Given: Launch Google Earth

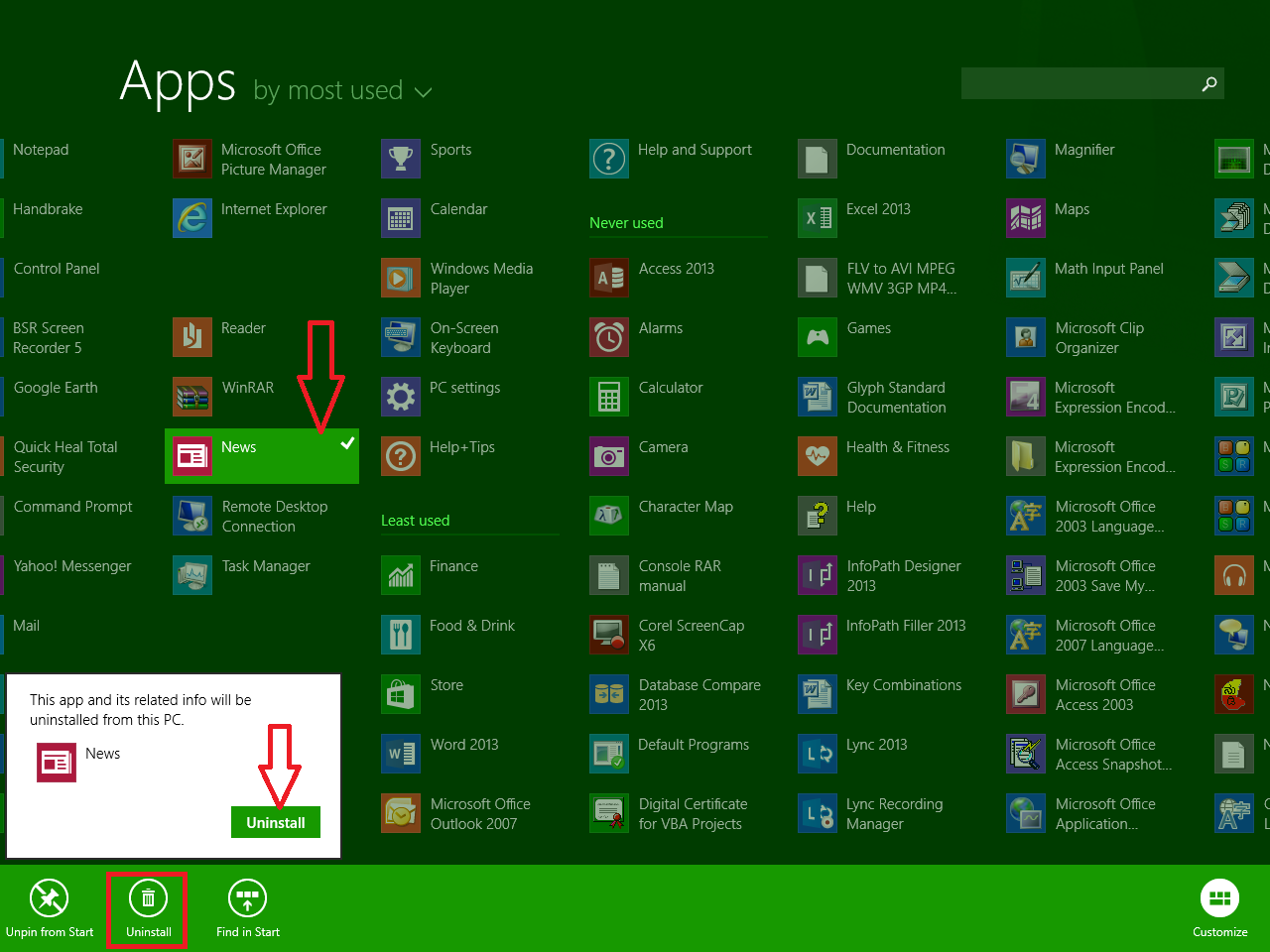Looking at the screenshot, I should (56, 387).
